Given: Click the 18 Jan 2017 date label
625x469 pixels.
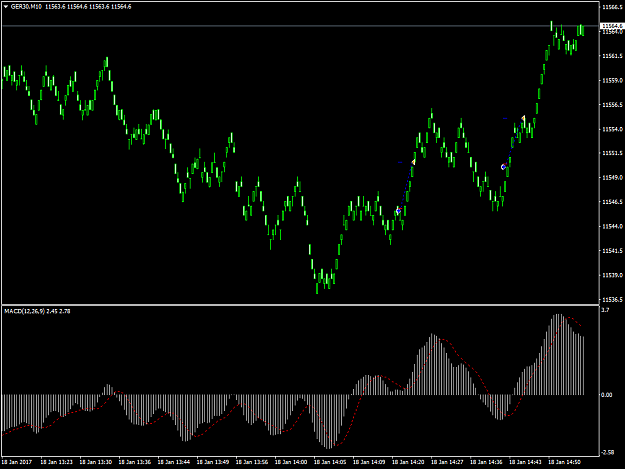Looking at the screenshot, I should [x=17, y=462].
